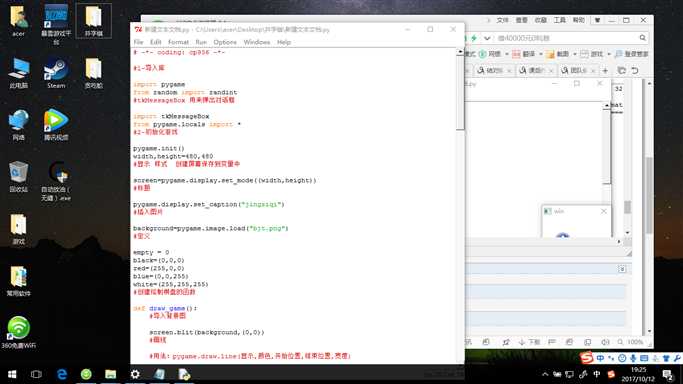This screenshot has height=384, width=683.
Task: Click the browser zoom 100% control
Action: [x=631, y=342]
